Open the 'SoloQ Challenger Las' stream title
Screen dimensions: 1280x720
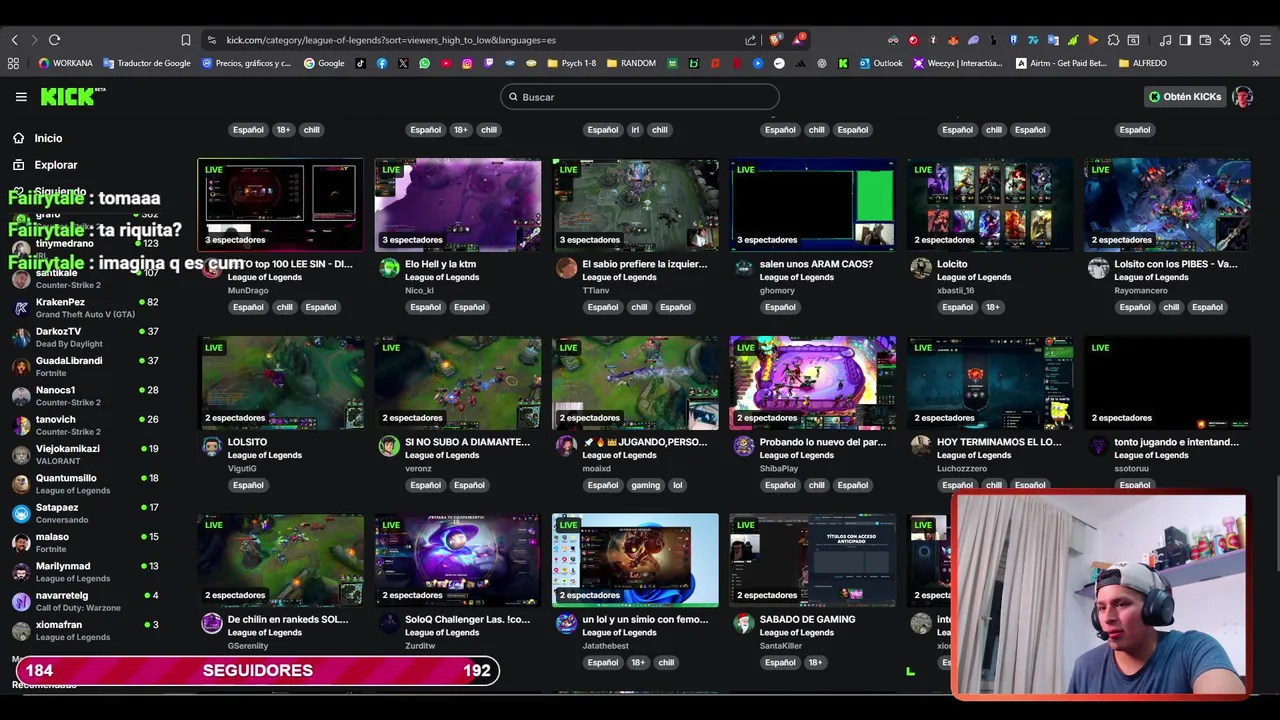(467, 619)
